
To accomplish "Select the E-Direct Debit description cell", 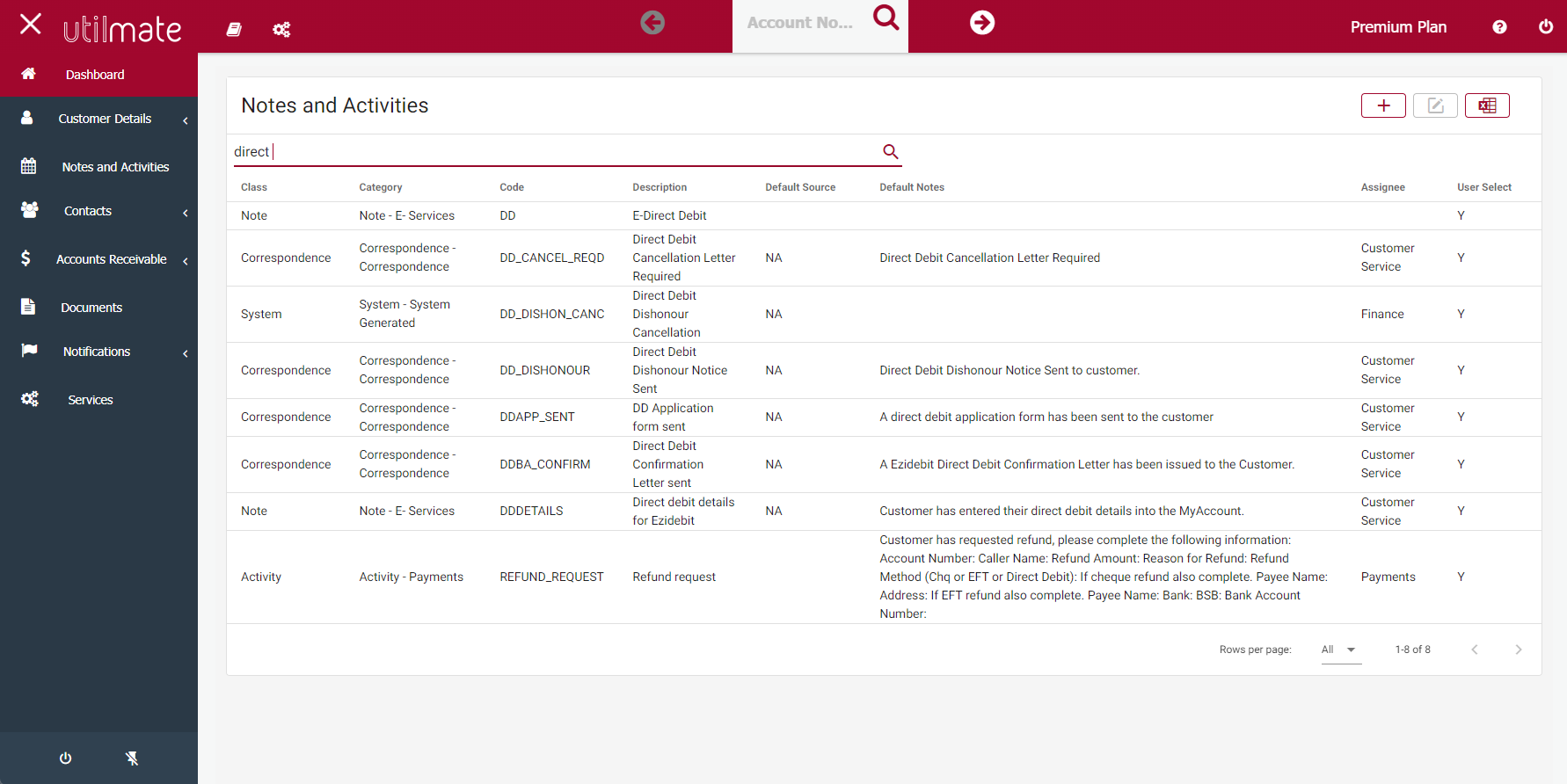I will click(669, 215).
